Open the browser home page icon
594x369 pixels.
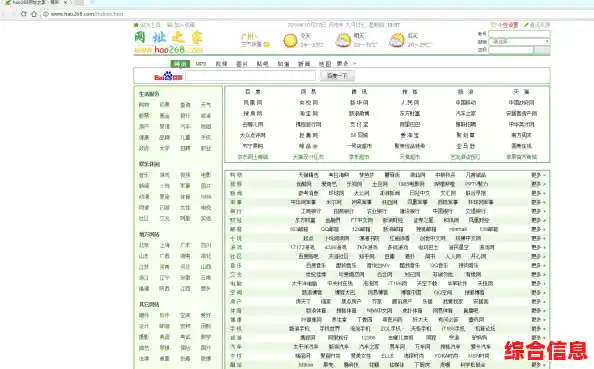click(x=34, y=14)
